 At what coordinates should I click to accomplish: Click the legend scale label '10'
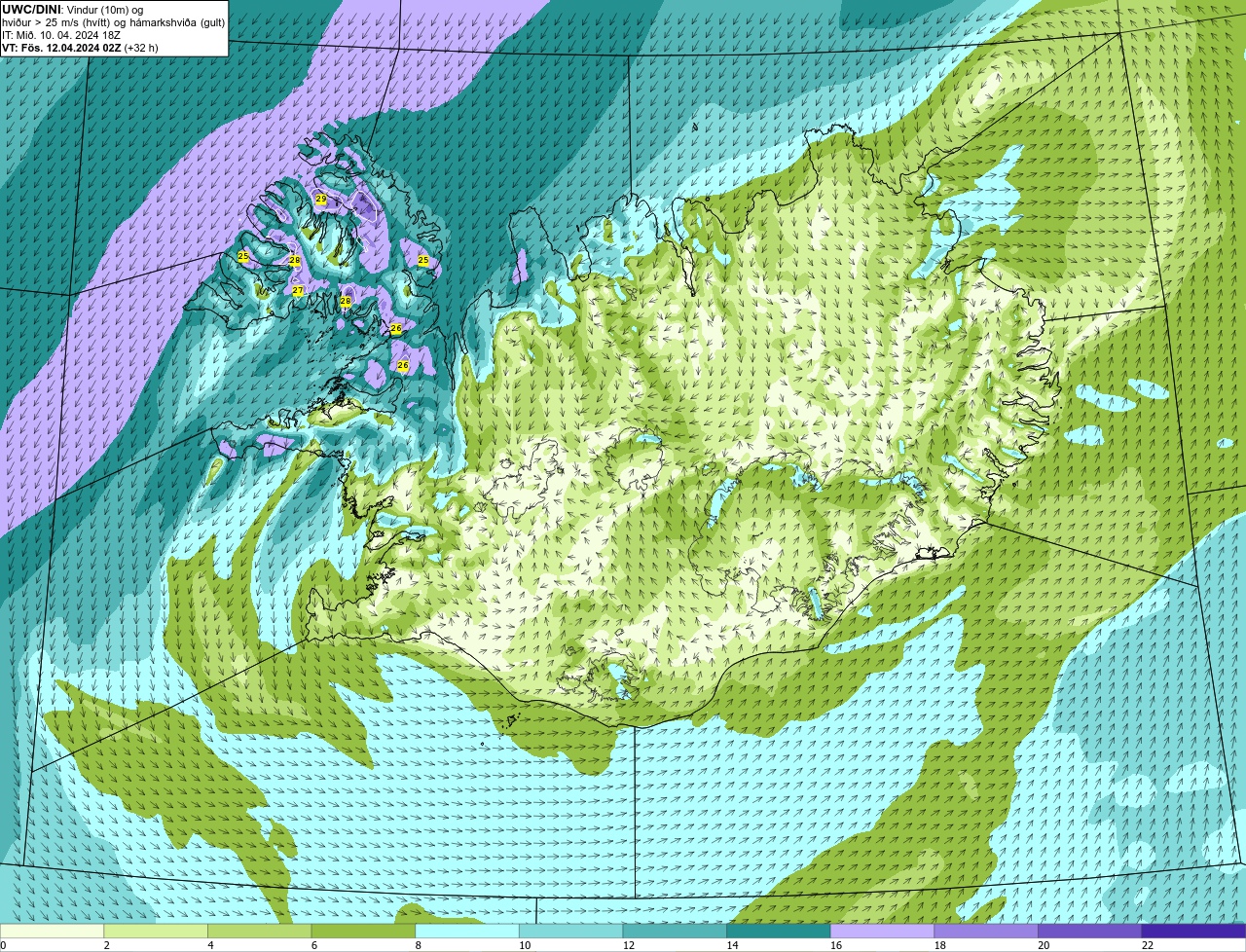525,945
